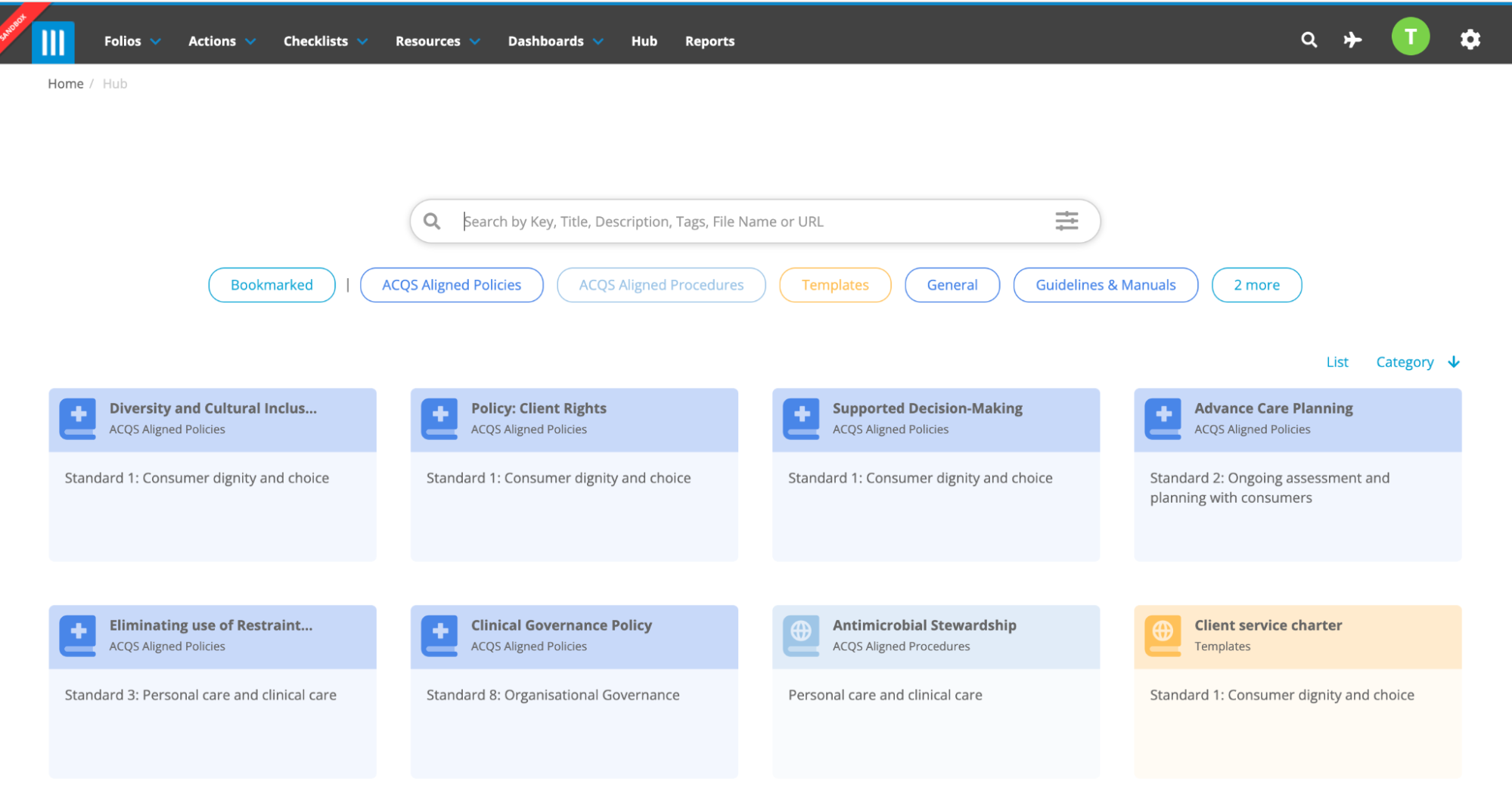Open the search magnifier in top bar

1309,40
